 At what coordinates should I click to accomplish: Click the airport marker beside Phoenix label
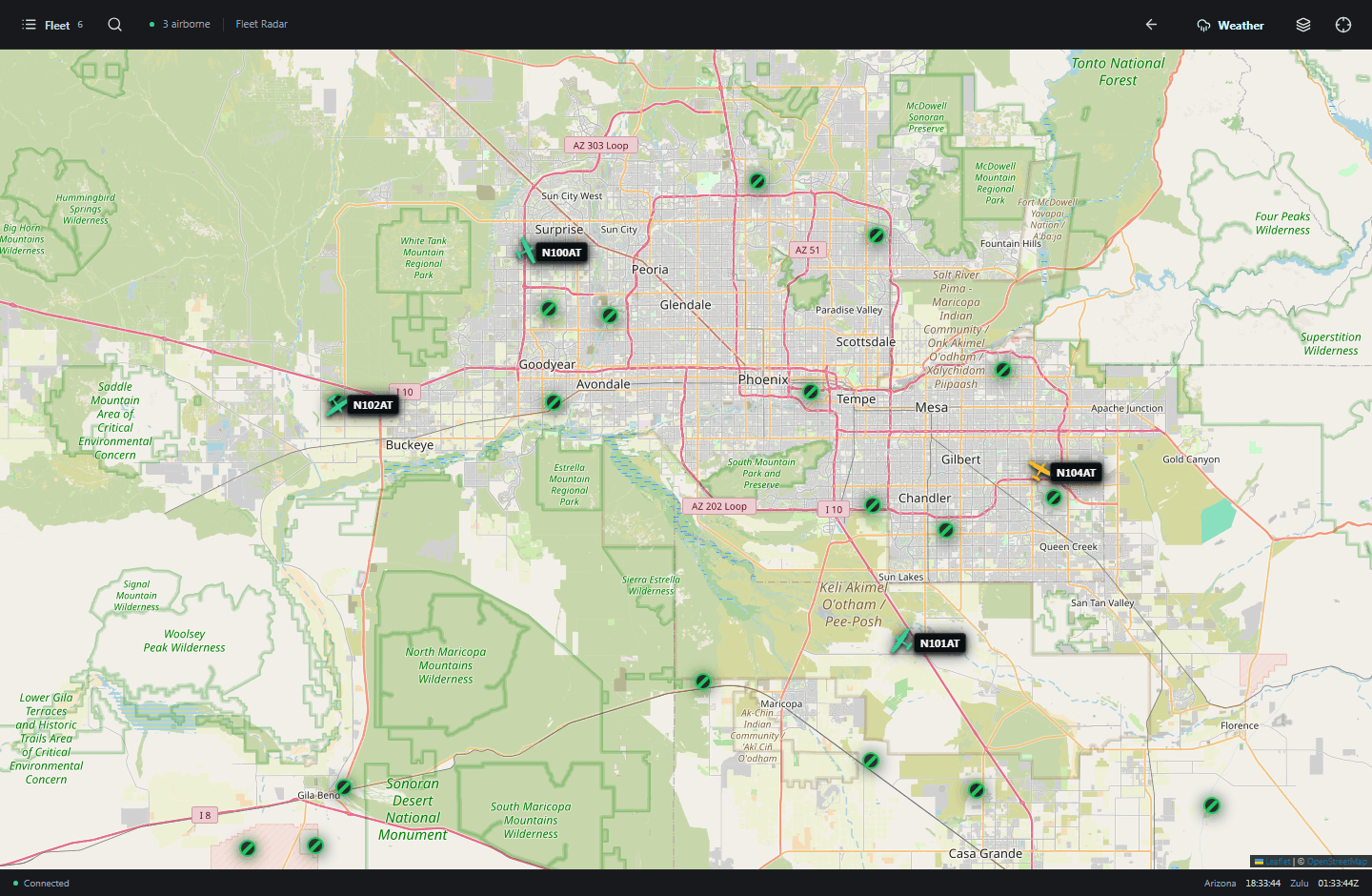(x=811, y=391)
